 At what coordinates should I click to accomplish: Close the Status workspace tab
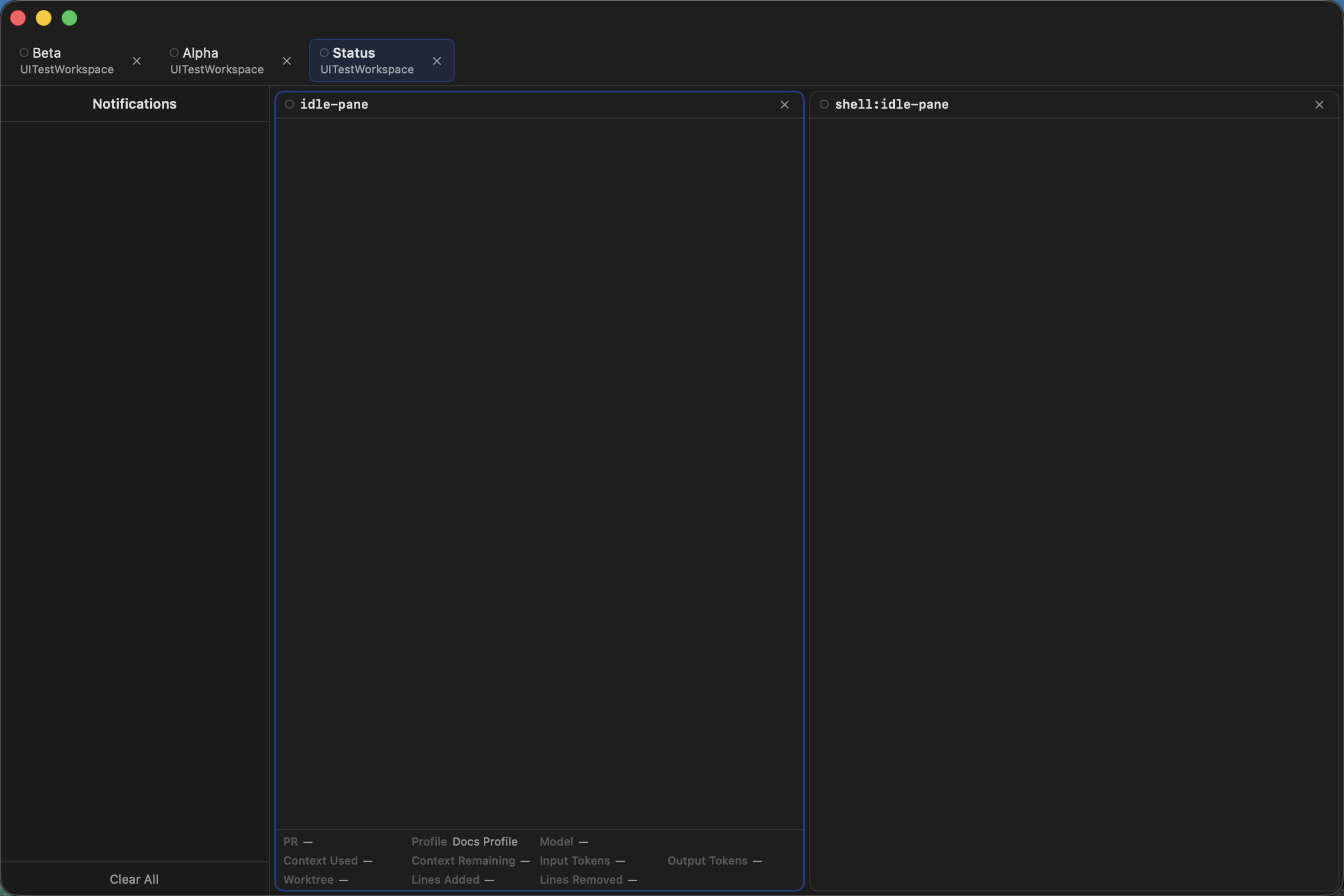pos(437,61)
